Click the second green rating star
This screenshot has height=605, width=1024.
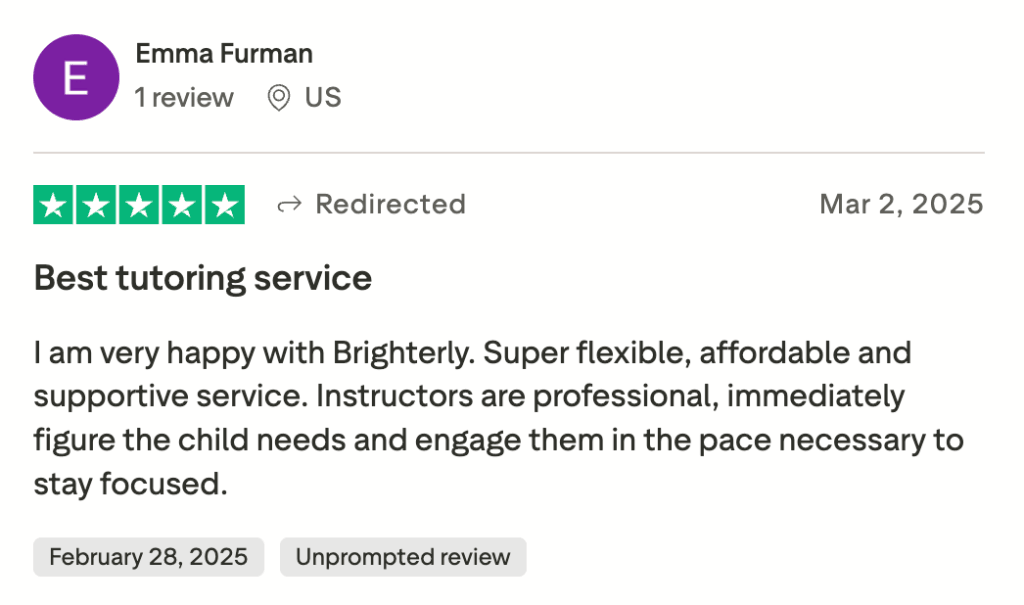tap(97, 205)
